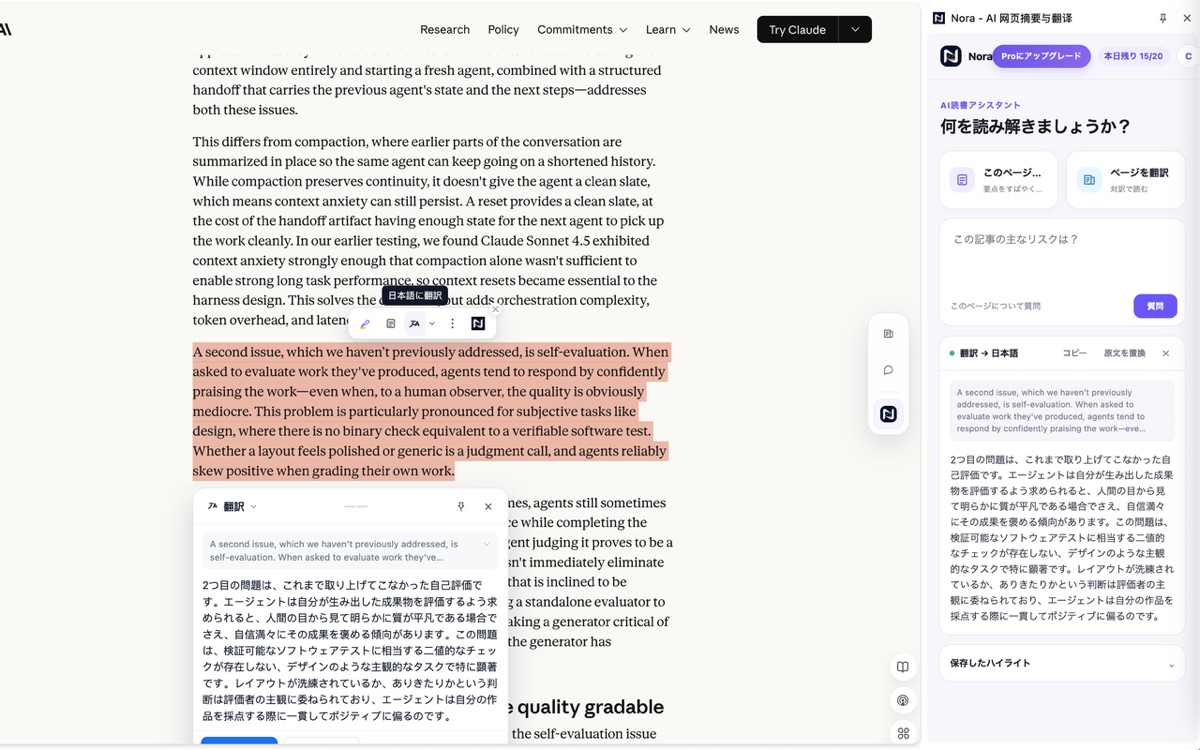
Task: Select the ページを翻訳 card
Action: pos(1126,180)
